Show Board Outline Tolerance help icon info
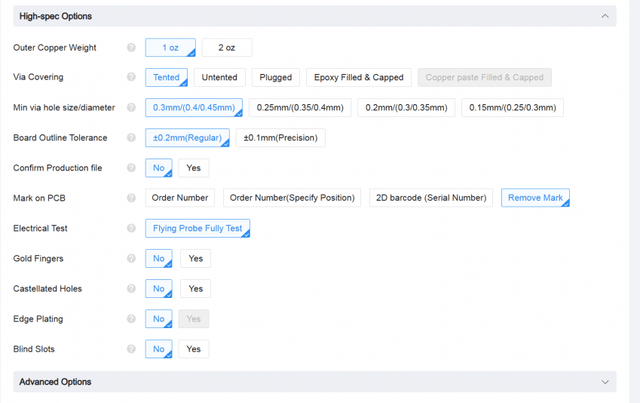 point(131,138)
